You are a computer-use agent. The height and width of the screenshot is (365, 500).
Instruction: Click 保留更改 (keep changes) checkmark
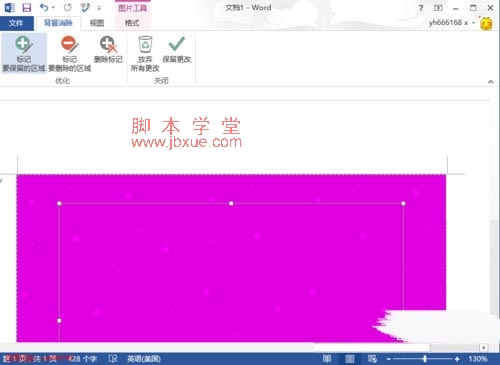click(177, 50)
